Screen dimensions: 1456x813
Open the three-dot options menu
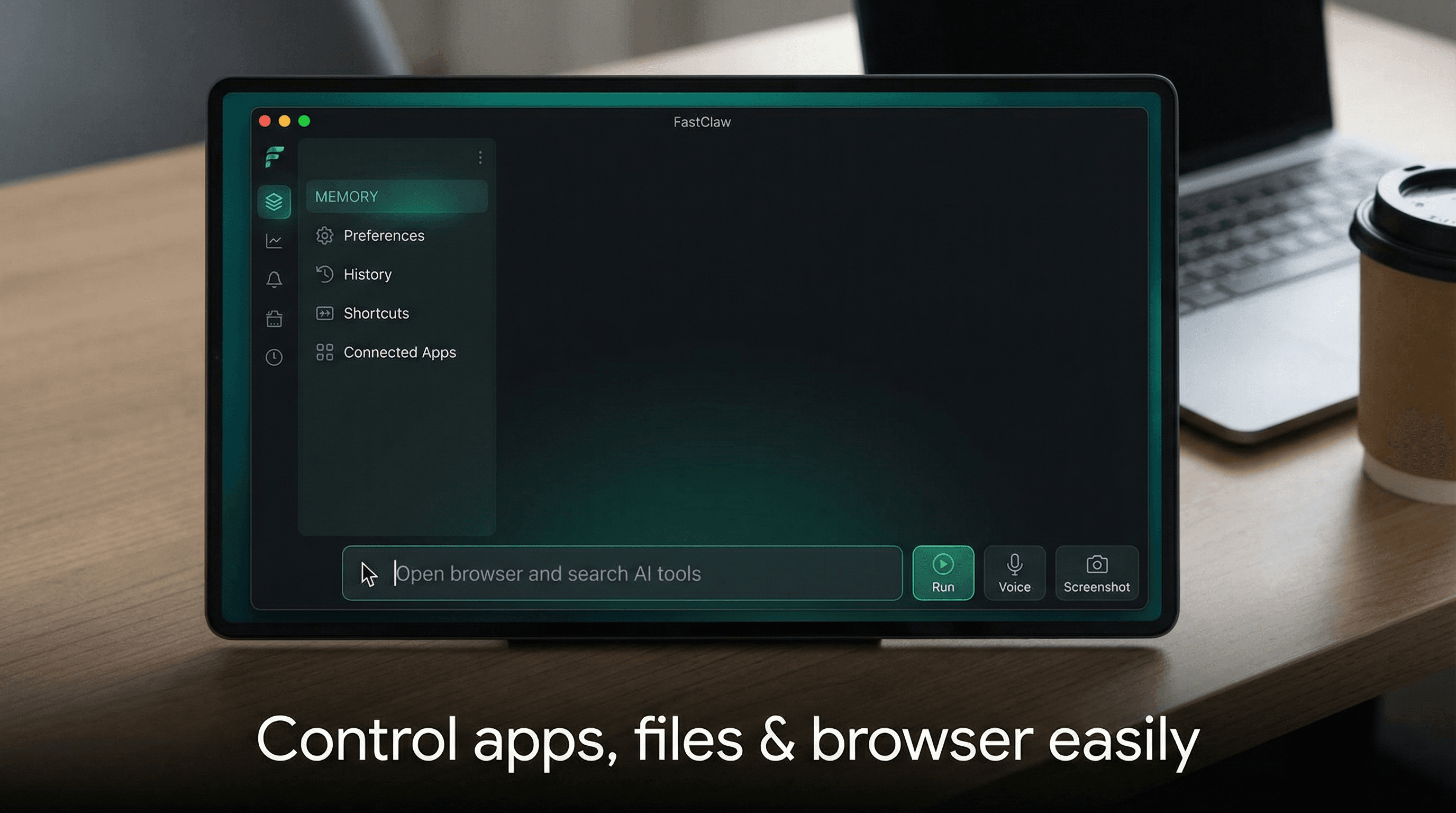coord(480,157)
